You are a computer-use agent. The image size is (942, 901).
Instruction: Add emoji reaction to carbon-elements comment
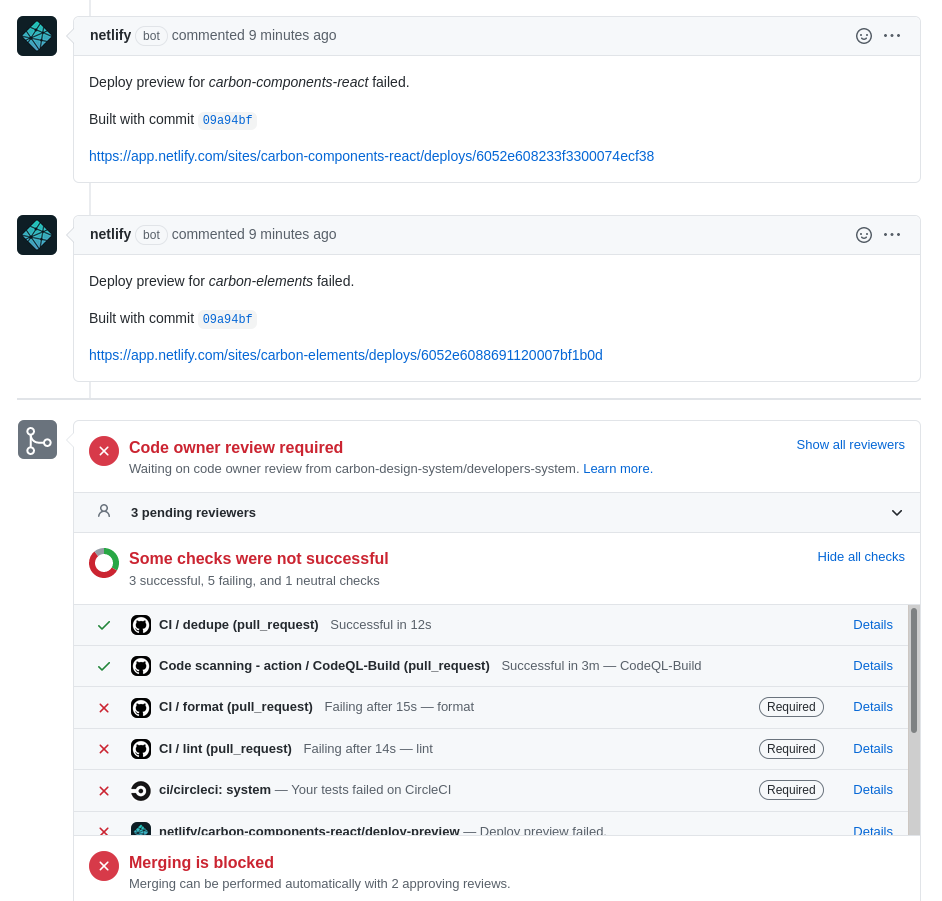(864, 235)
